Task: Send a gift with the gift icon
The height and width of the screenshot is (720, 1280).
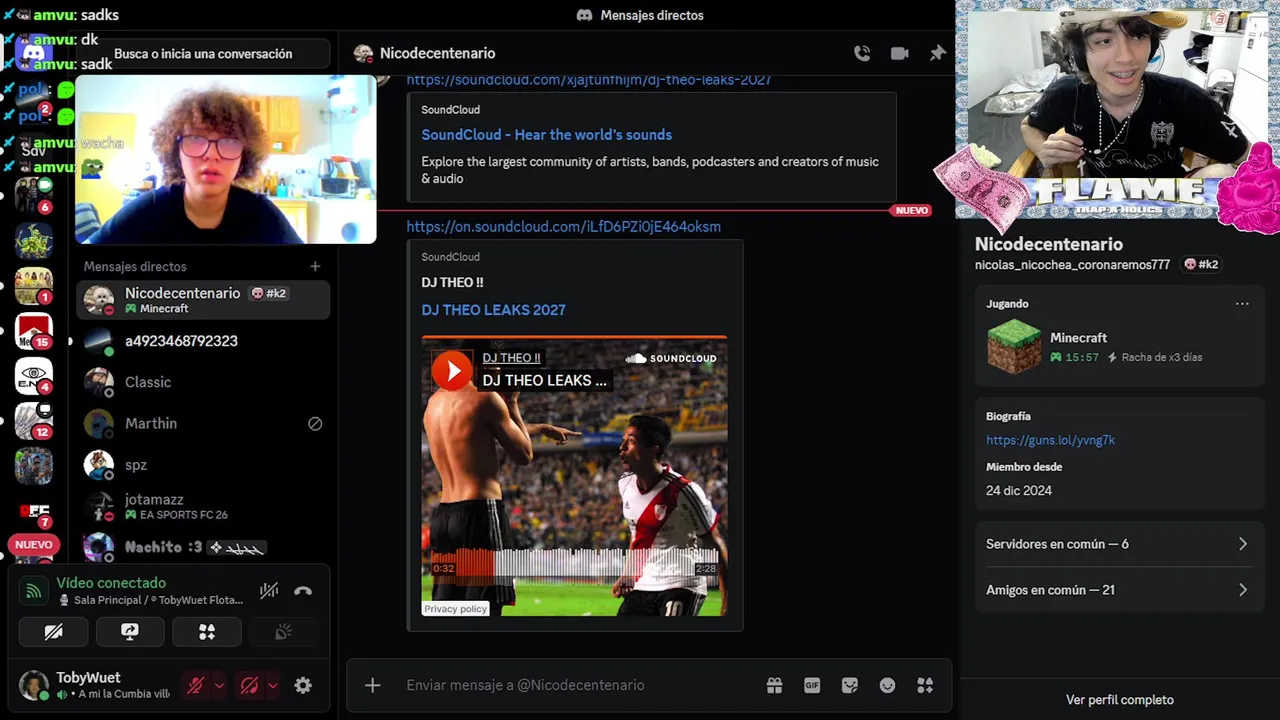Action: 774,685
